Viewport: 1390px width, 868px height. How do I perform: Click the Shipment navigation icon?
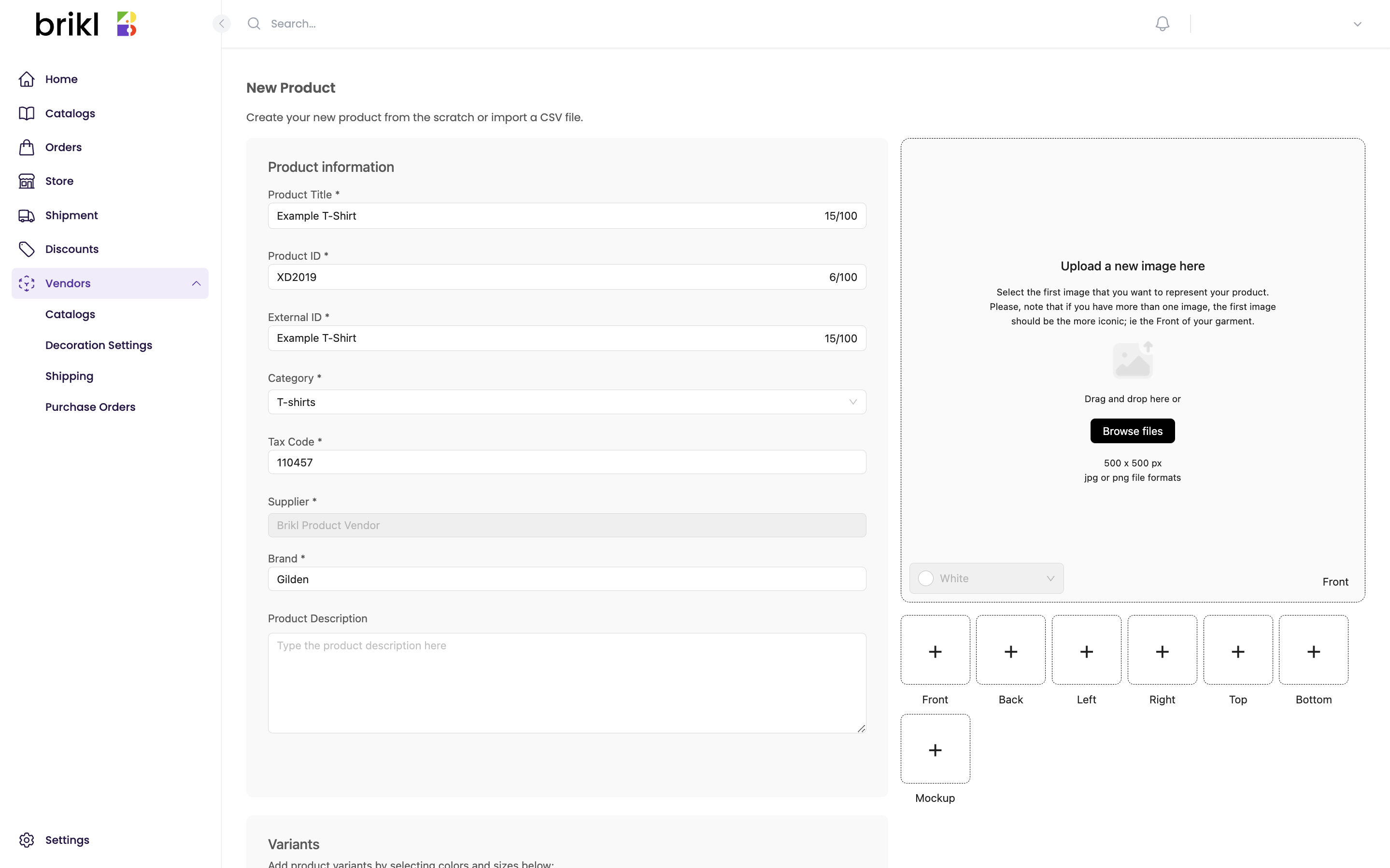pyautogui.click(x=26, y=215)
